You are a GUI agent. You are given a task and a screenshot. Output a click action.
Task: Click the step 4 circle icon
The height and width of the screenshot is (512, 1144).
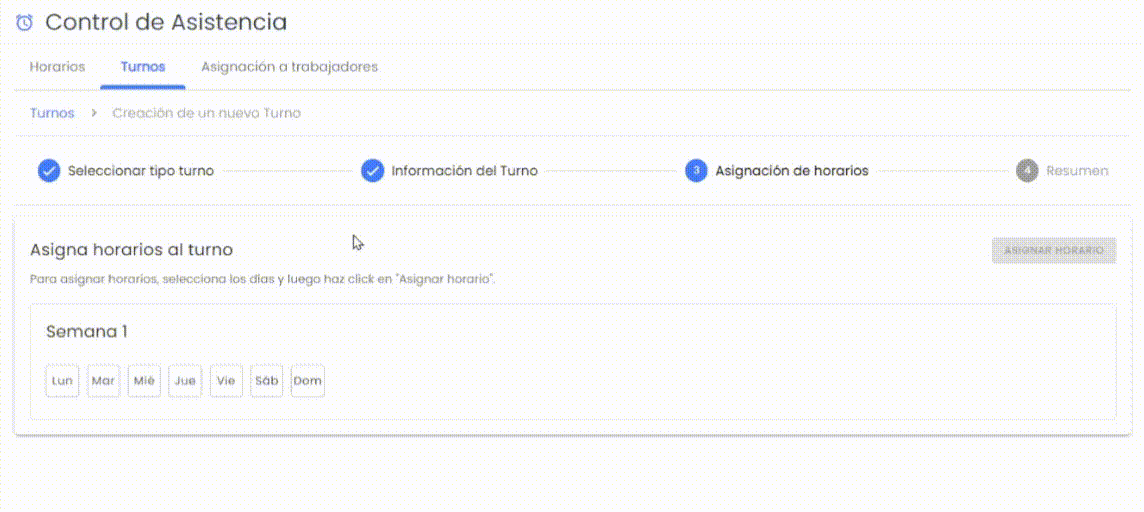pyautogui.click(x=1027, y=171)
